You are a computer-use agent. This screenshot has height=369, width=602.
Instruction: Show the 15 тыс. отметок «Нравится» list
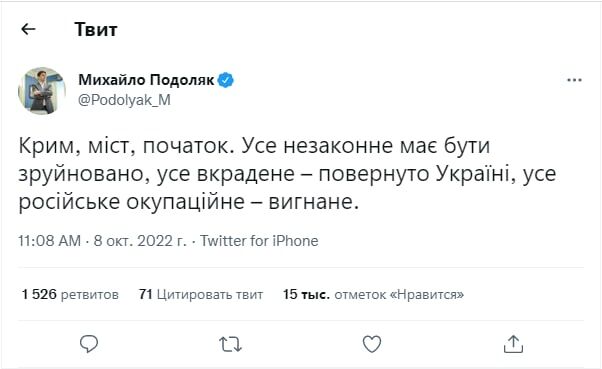coord(373,295)
